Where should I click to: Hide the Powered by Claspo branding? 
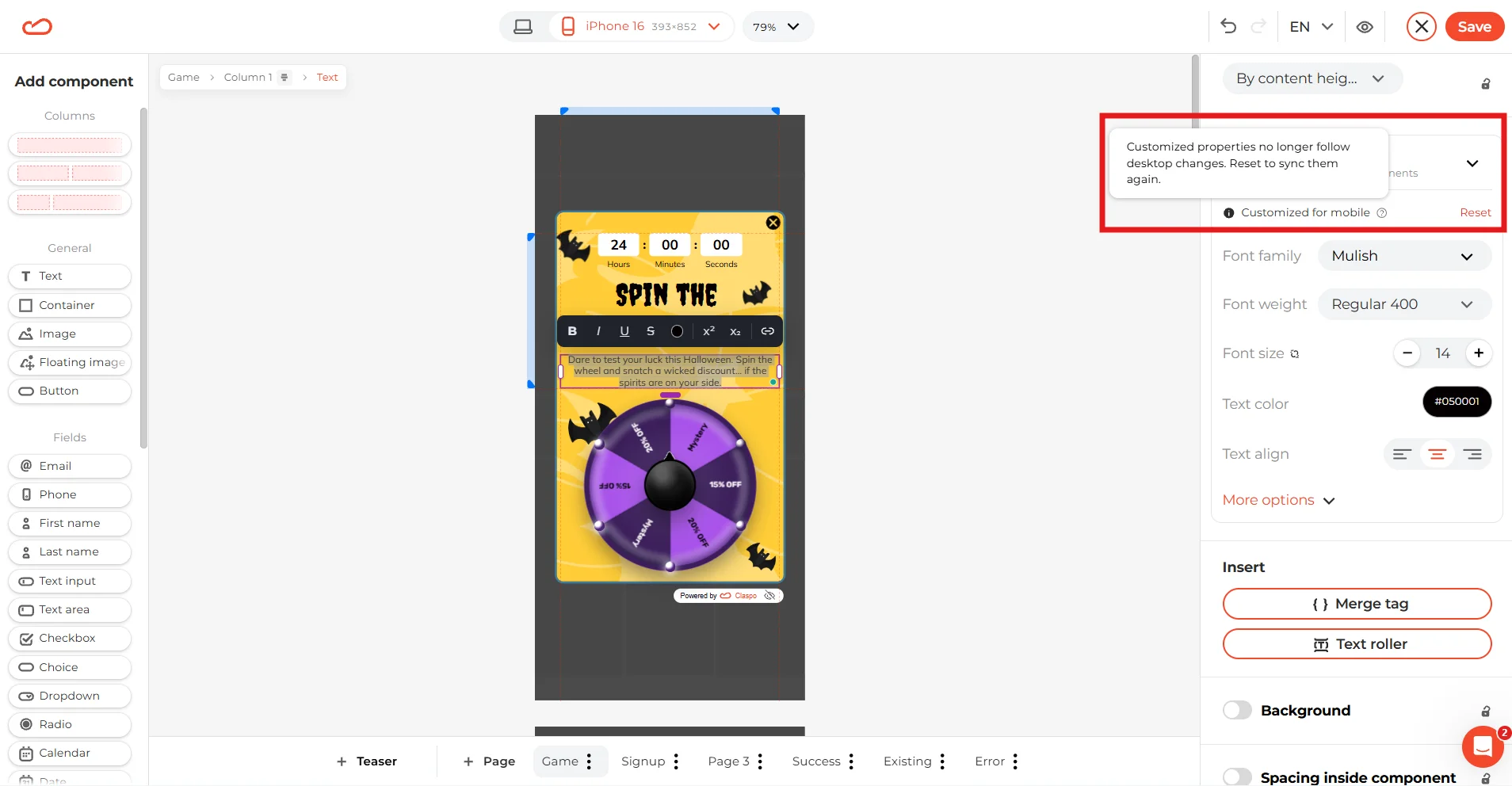769,596
